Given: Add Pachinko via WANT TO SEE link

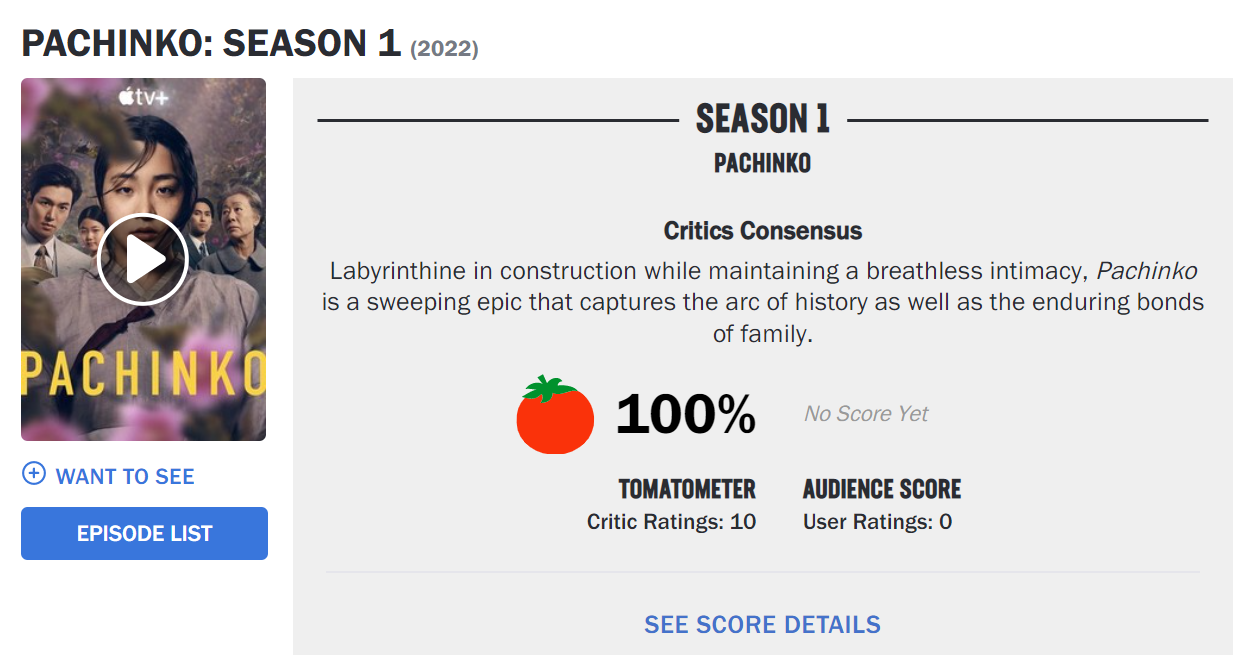Looking at the screenshot, I should pyautogui.click(x=125, y=476).
